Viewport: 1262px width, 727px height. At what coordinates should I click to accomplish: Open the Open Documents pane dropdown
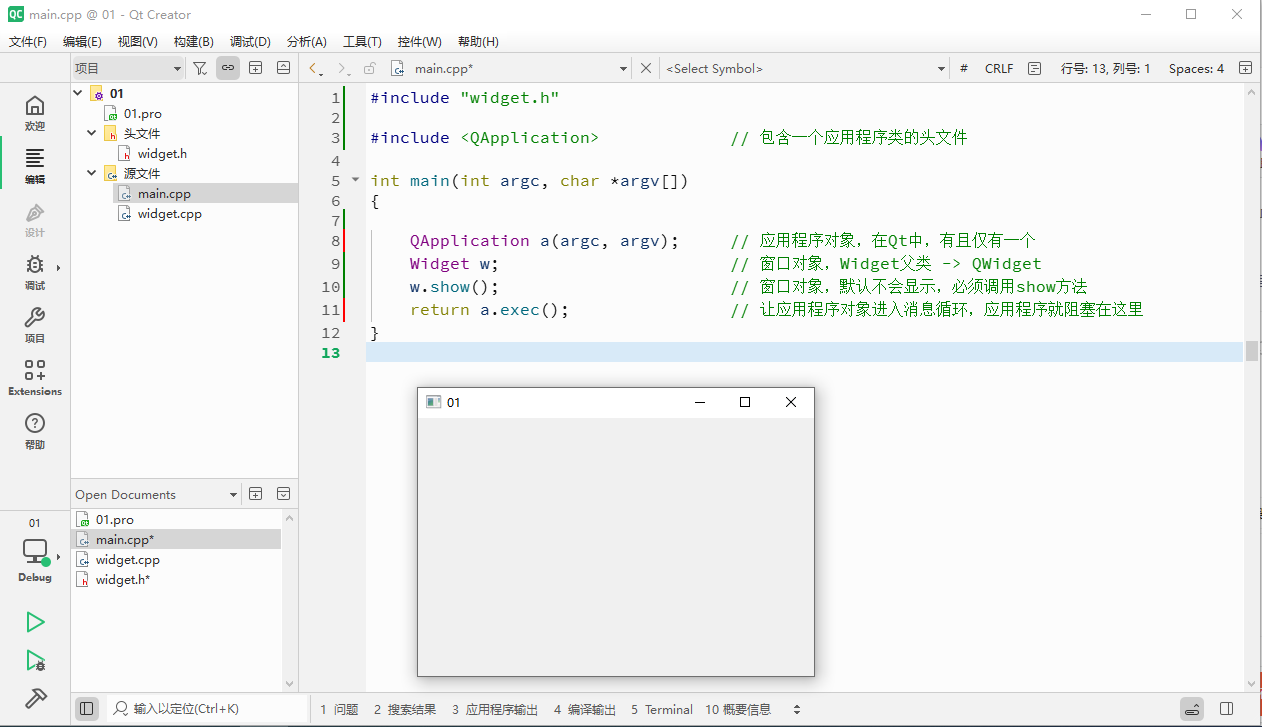click(156, 494)
